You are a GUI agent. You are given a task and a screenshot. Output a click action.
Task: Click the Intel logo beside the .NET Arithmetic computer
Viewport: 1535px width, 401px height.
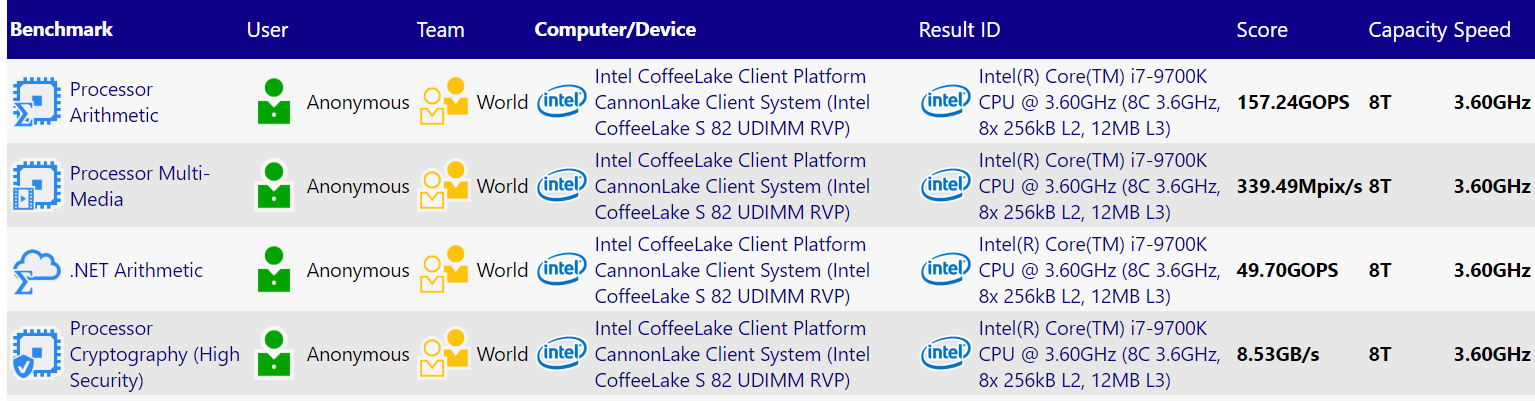click(x=562, y=270)
